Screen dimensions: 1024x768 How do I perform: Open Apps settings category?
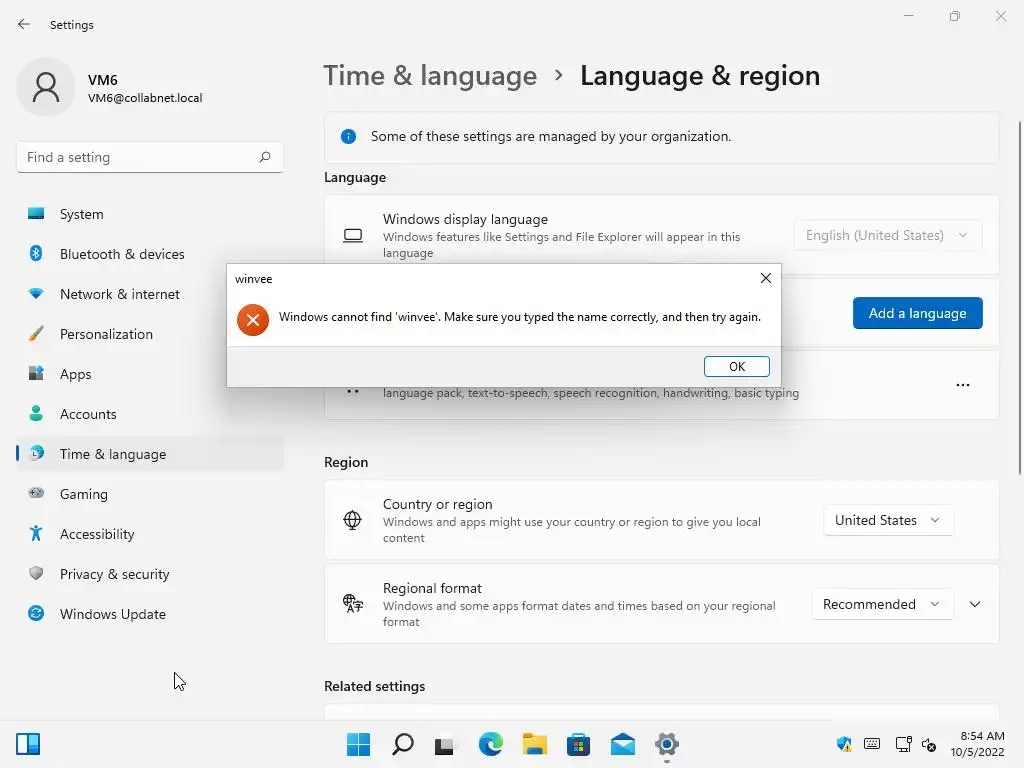point(150,374)
